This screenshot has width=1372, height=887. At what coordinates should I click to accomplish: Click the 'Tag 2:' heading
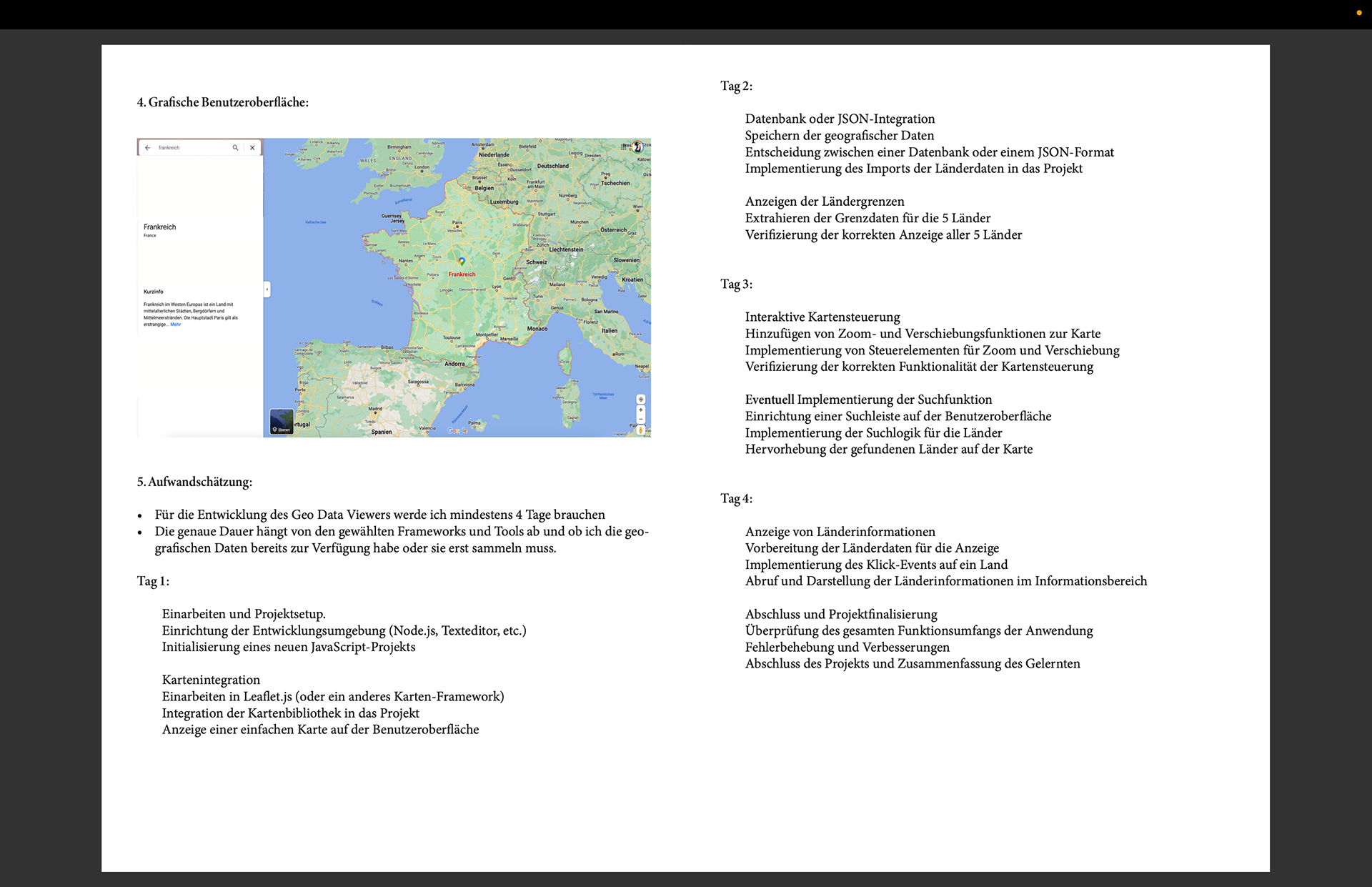click(736, 86)
